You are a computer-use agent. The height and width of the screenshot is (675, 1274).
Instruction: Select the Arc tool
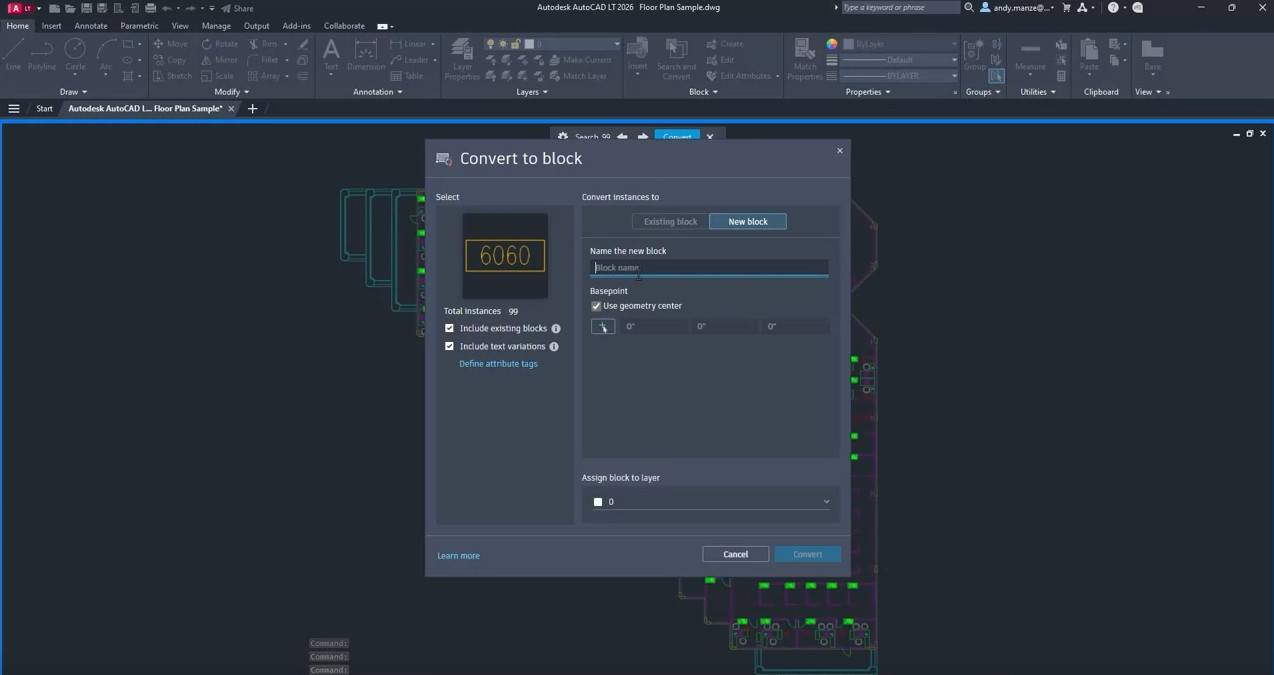[x=106, y=55]
